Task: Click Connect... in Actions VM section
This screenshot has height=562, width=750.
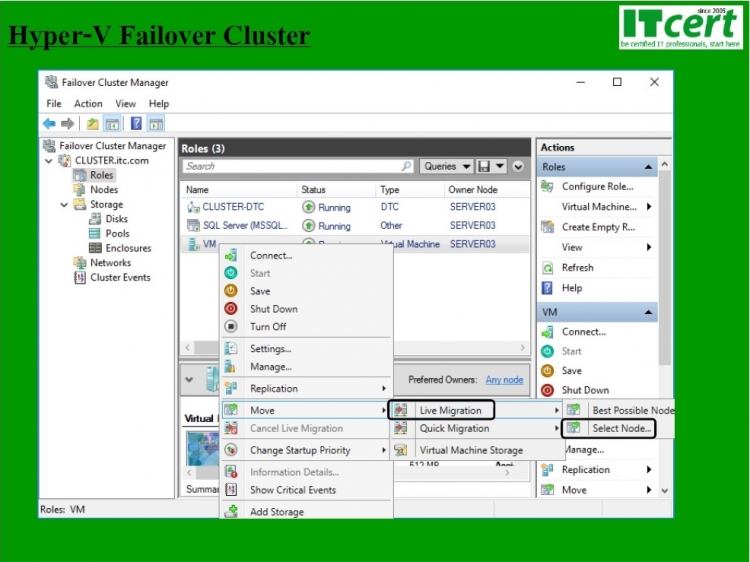Action: [584, 331]
